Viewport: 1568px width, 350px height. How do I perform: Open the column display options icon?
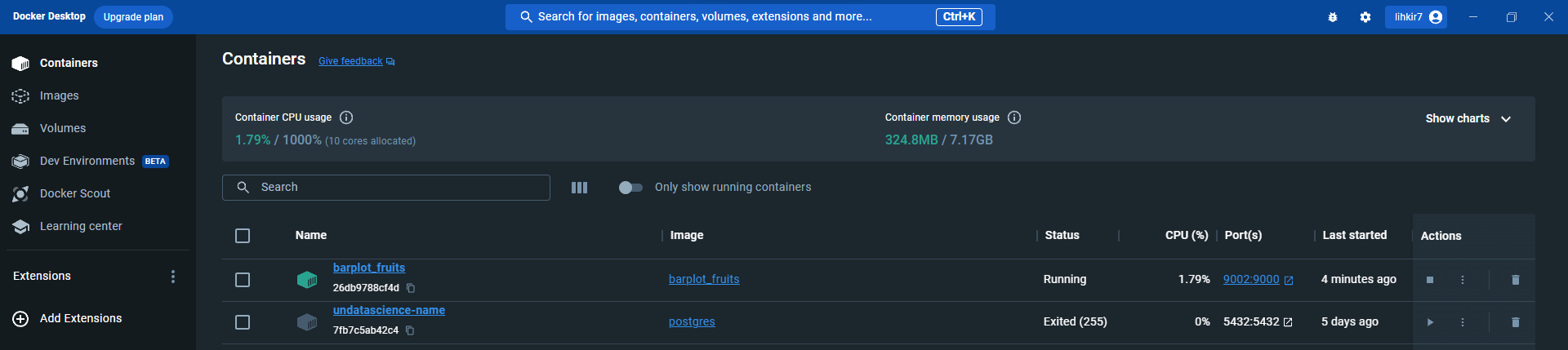(580, 188)
